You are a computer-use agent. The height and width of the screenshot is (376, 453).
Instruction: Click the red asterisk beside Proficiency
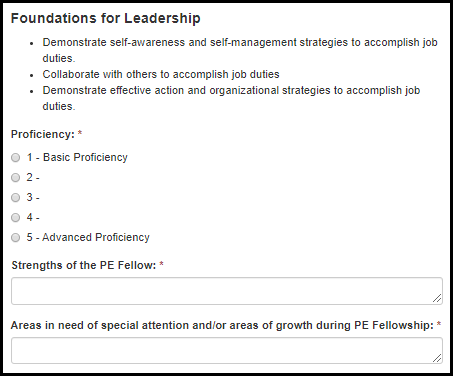80,133
